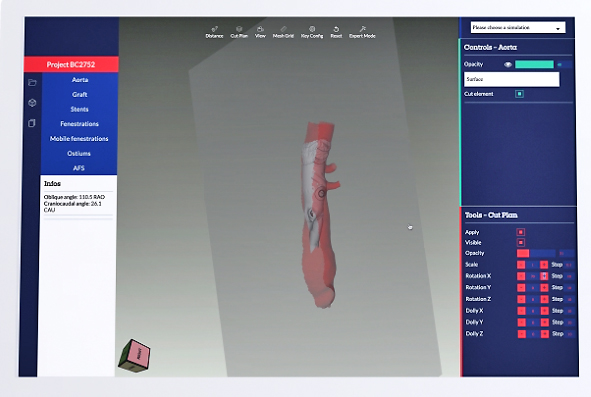The height and width of the screenshot is (397, 591).
Task: Toggle the Cut element checkbox
Action: point(519,94)
